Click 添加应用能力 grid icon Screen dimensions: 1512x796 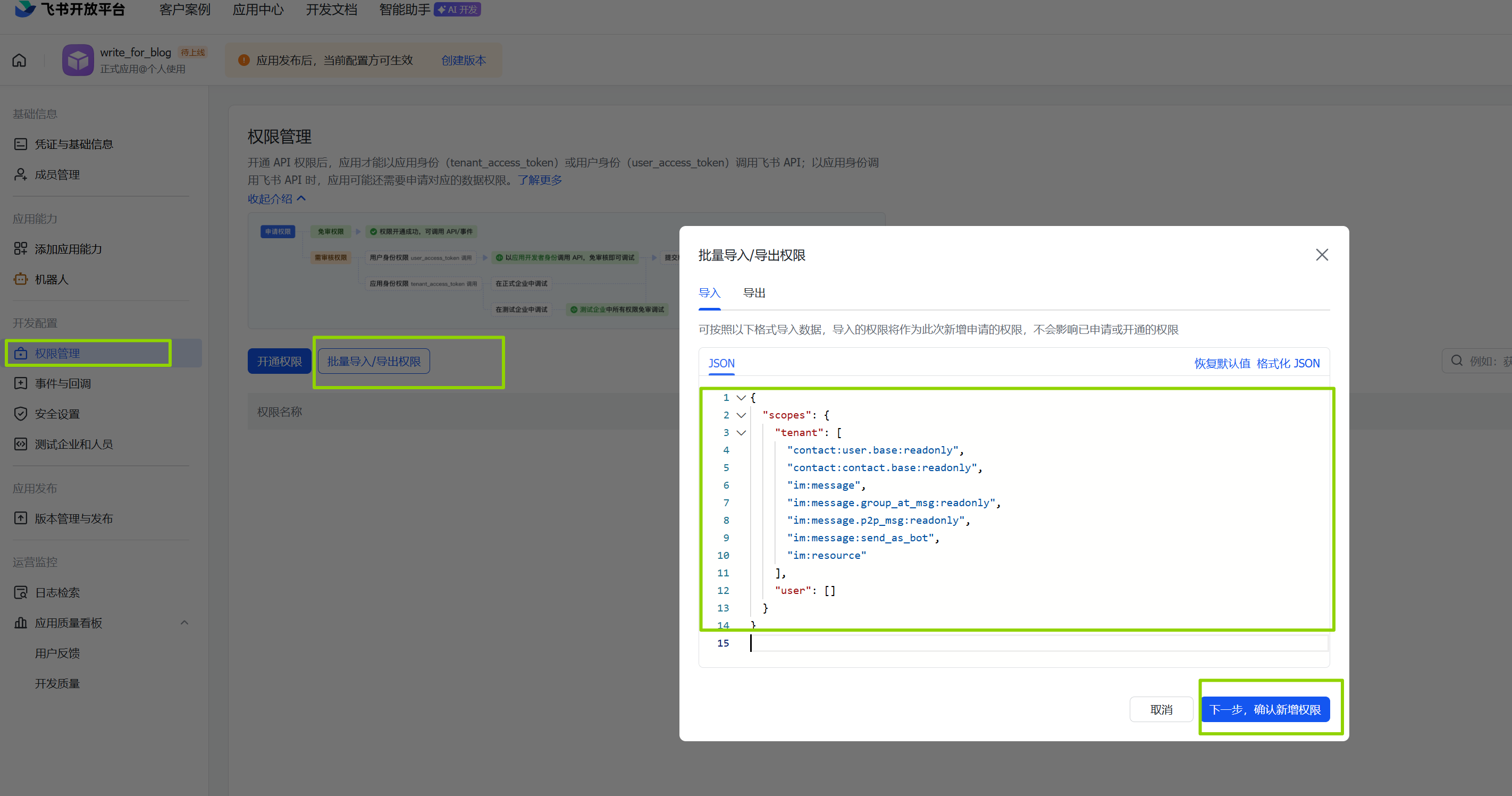pyautogui.click(x=21, y=249)
